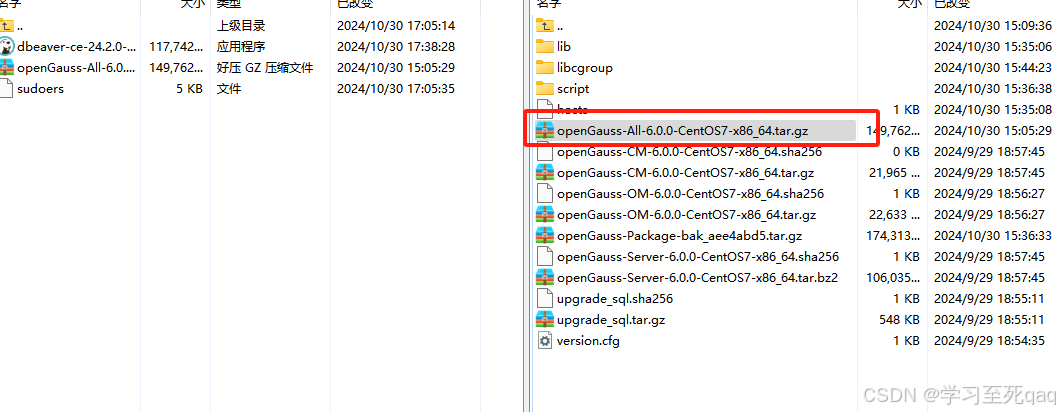Click the openGauss-Package-bak archive icon
Viewport: 1060px width, 412px height.
544,235
